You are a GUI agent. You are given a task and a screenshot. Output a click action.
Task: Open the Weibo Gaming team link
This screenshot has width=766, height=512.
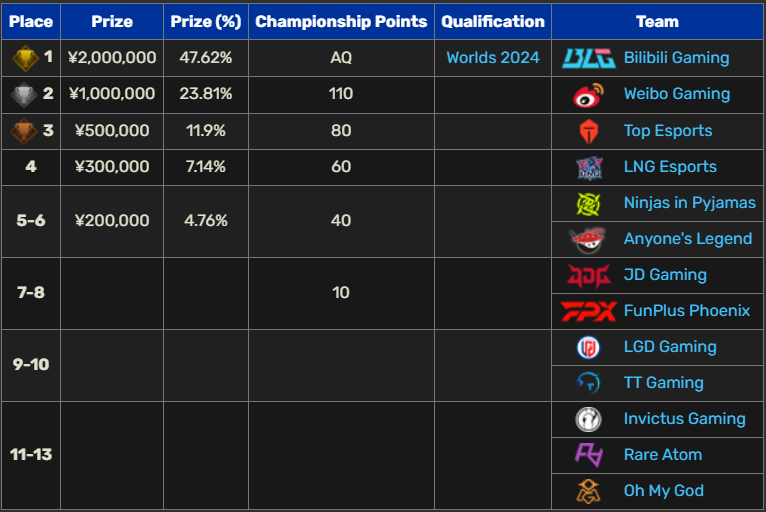pos(677,94)
